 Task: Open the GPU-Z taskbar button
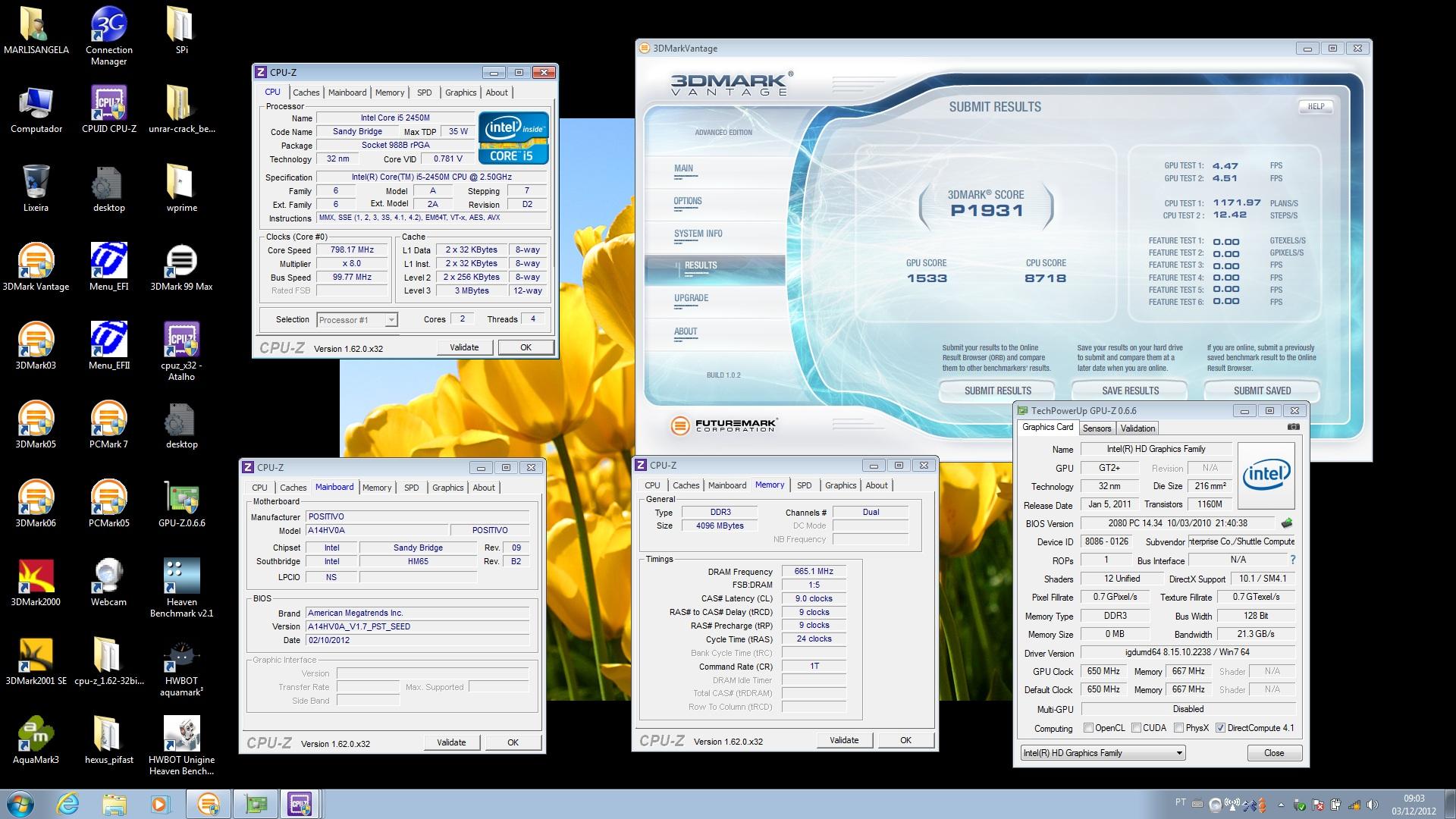click(x=255, y=804)
